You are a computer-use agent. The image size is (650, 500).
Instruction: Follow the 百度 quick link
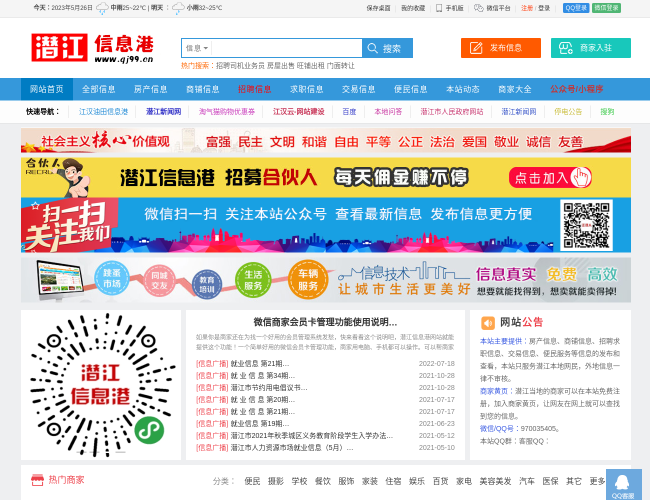click(x=349, y=112)
